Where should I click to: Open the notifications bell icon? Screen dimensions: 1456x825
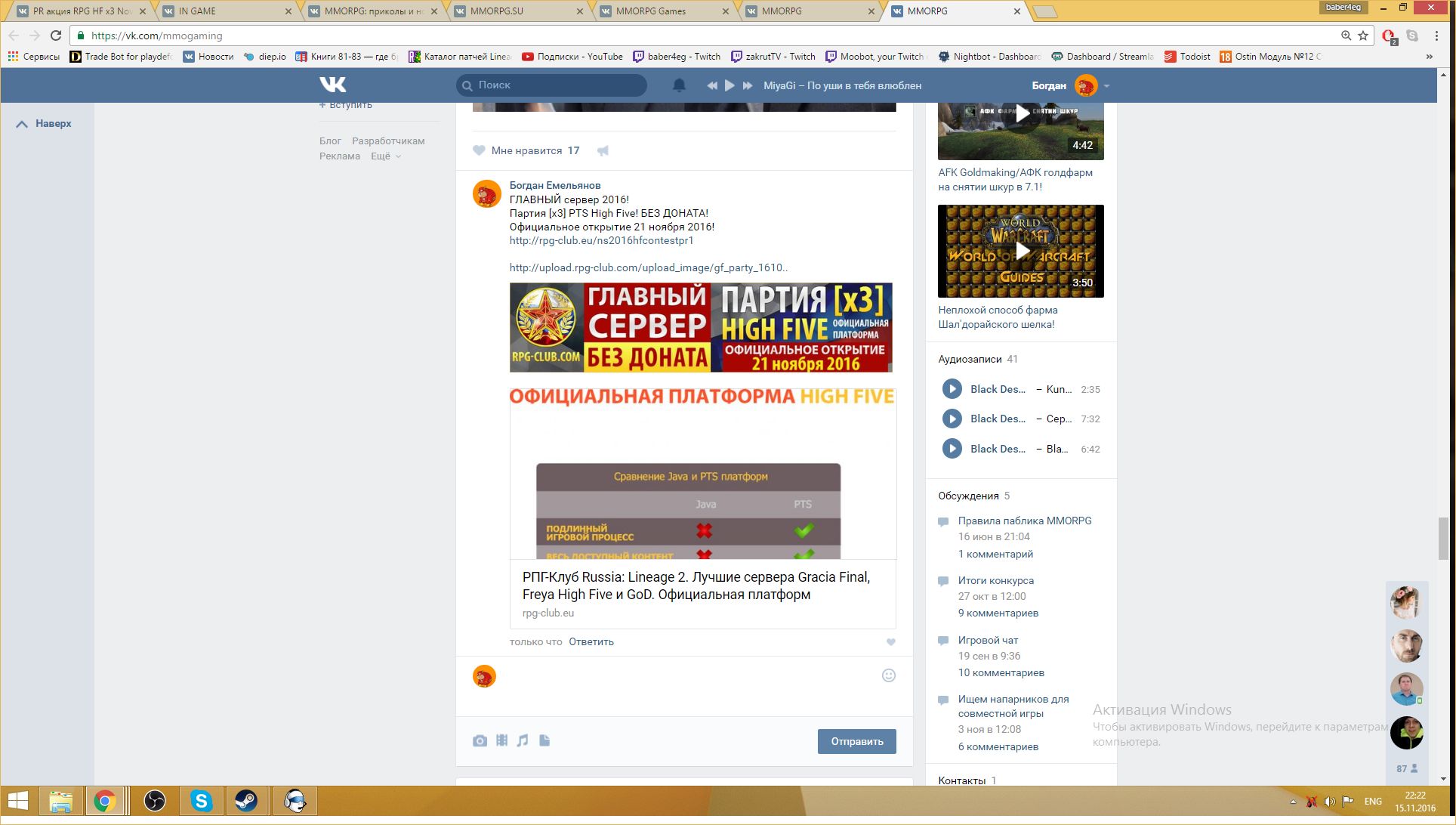click(x=679, y=85)
